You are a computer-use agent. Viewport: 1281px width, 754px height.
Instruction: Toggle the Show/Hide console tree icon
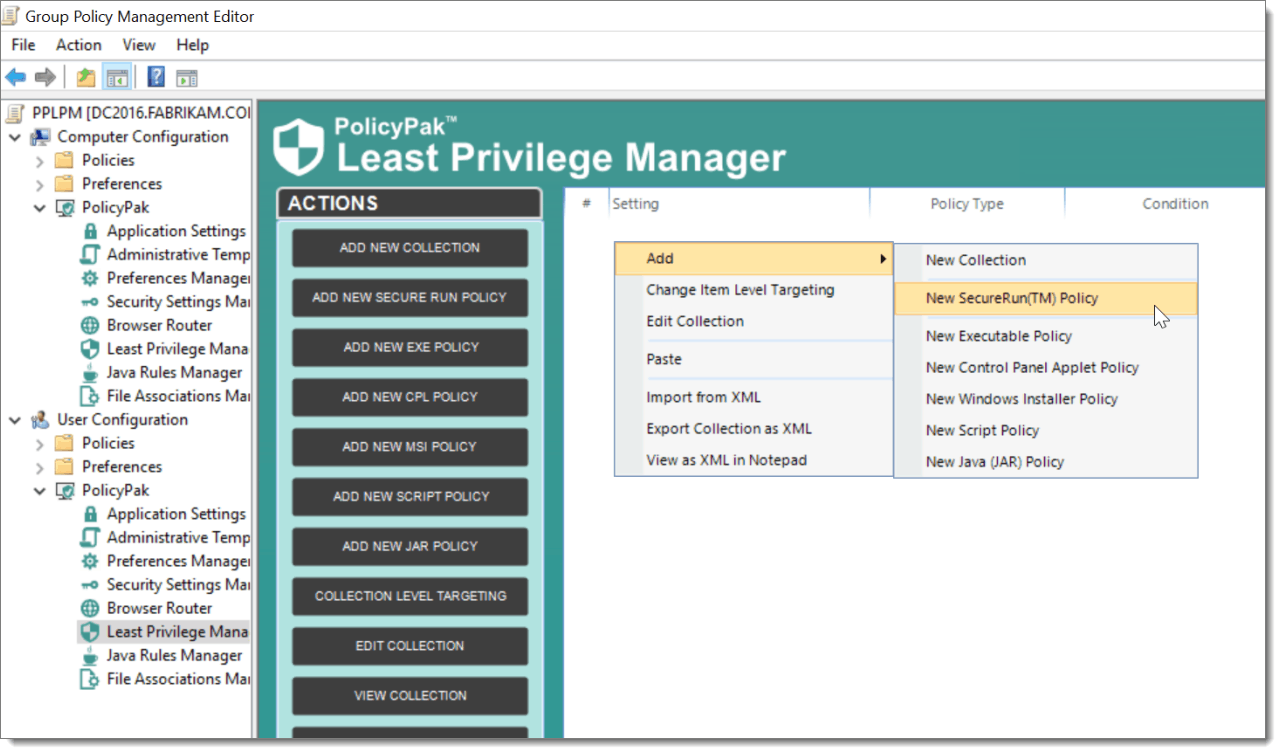(117, 77)
